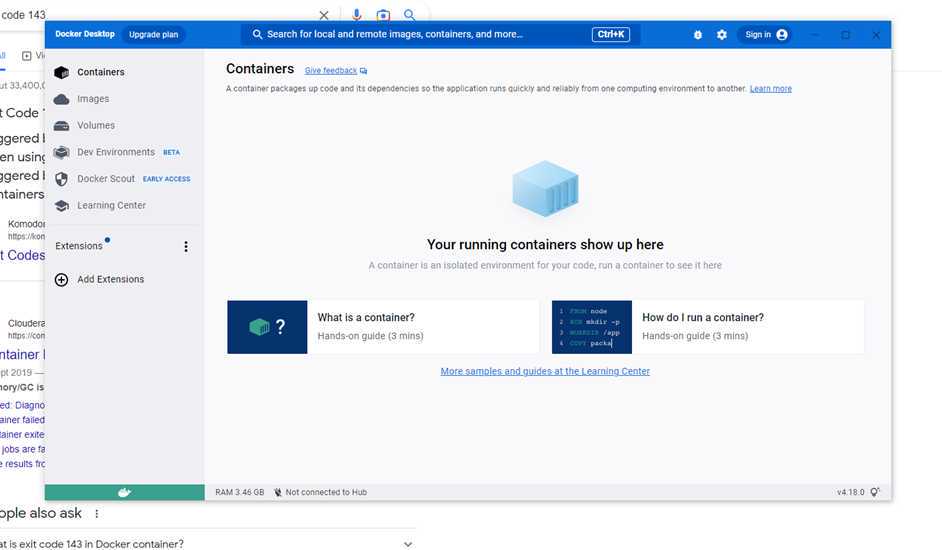Image resolution: width=942 pixels, height=550 pixels.
Task: Open the What is a container guide
Action: point(383,327)
